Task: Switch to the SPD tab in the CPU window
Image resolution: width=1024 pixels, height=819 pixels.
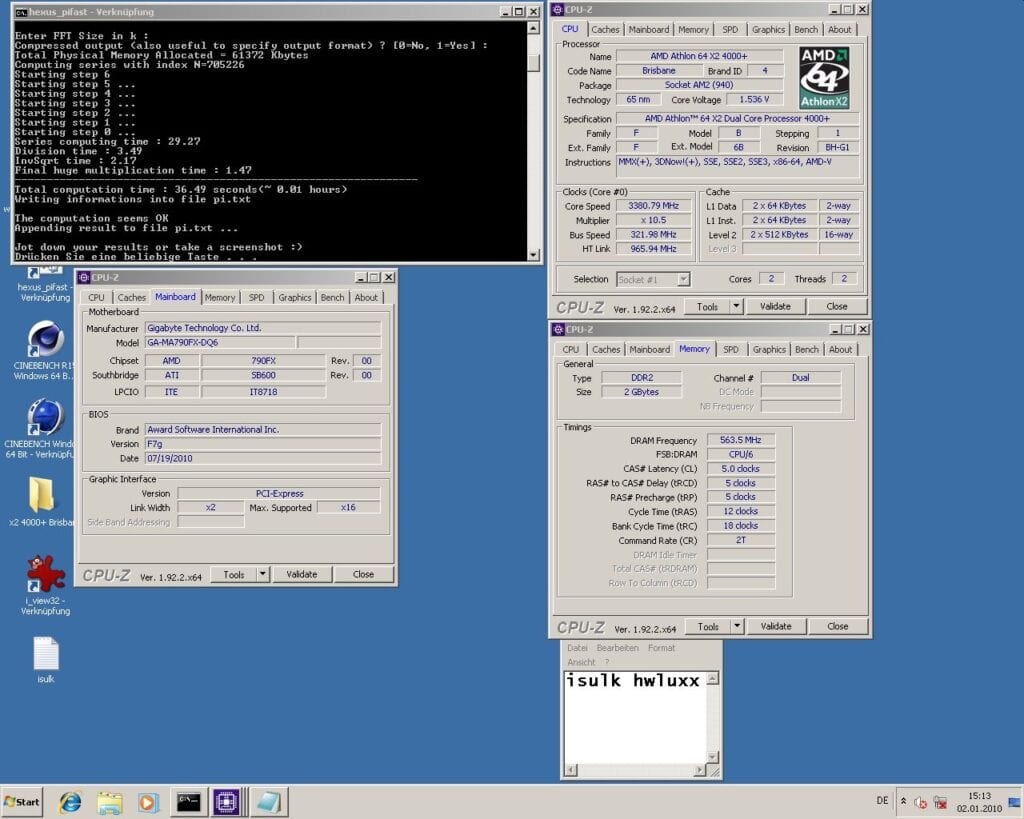Action: (x=730, y=29)
